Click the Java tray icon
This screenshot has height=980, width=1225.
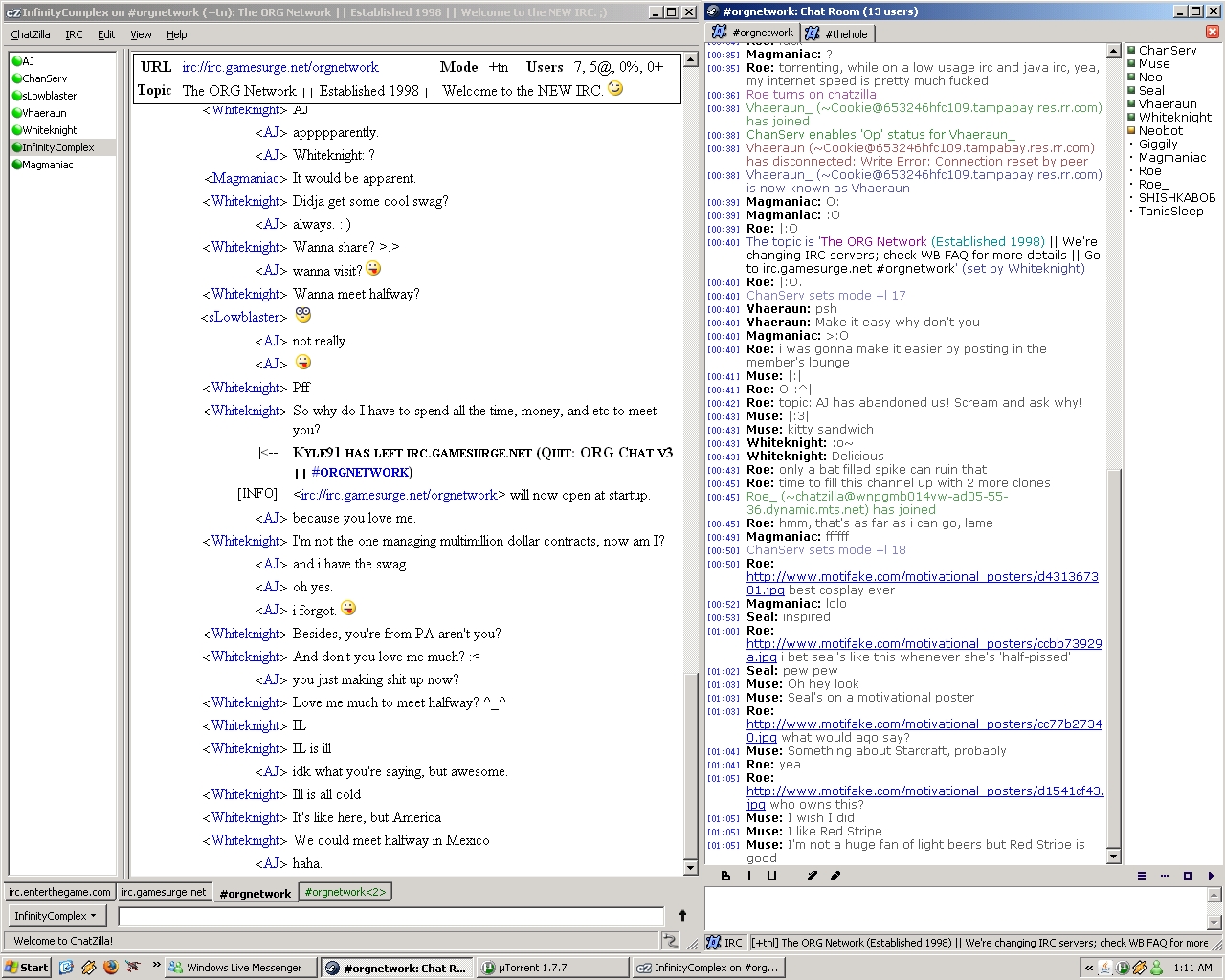1105,969
